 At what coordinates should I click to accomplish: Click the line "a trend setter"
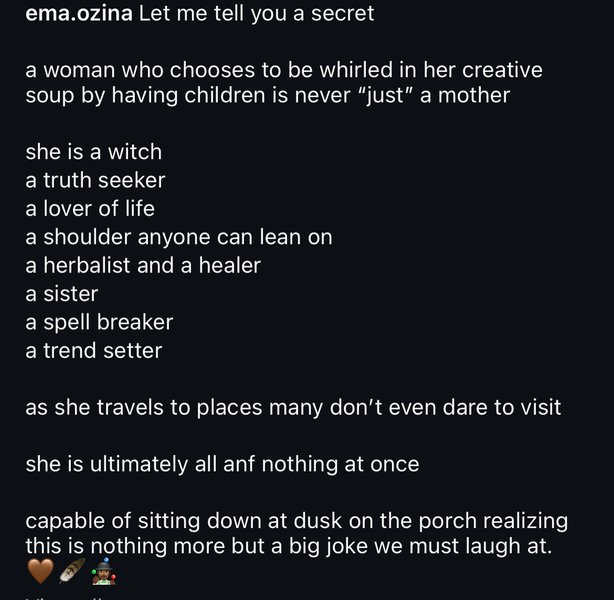94,351
